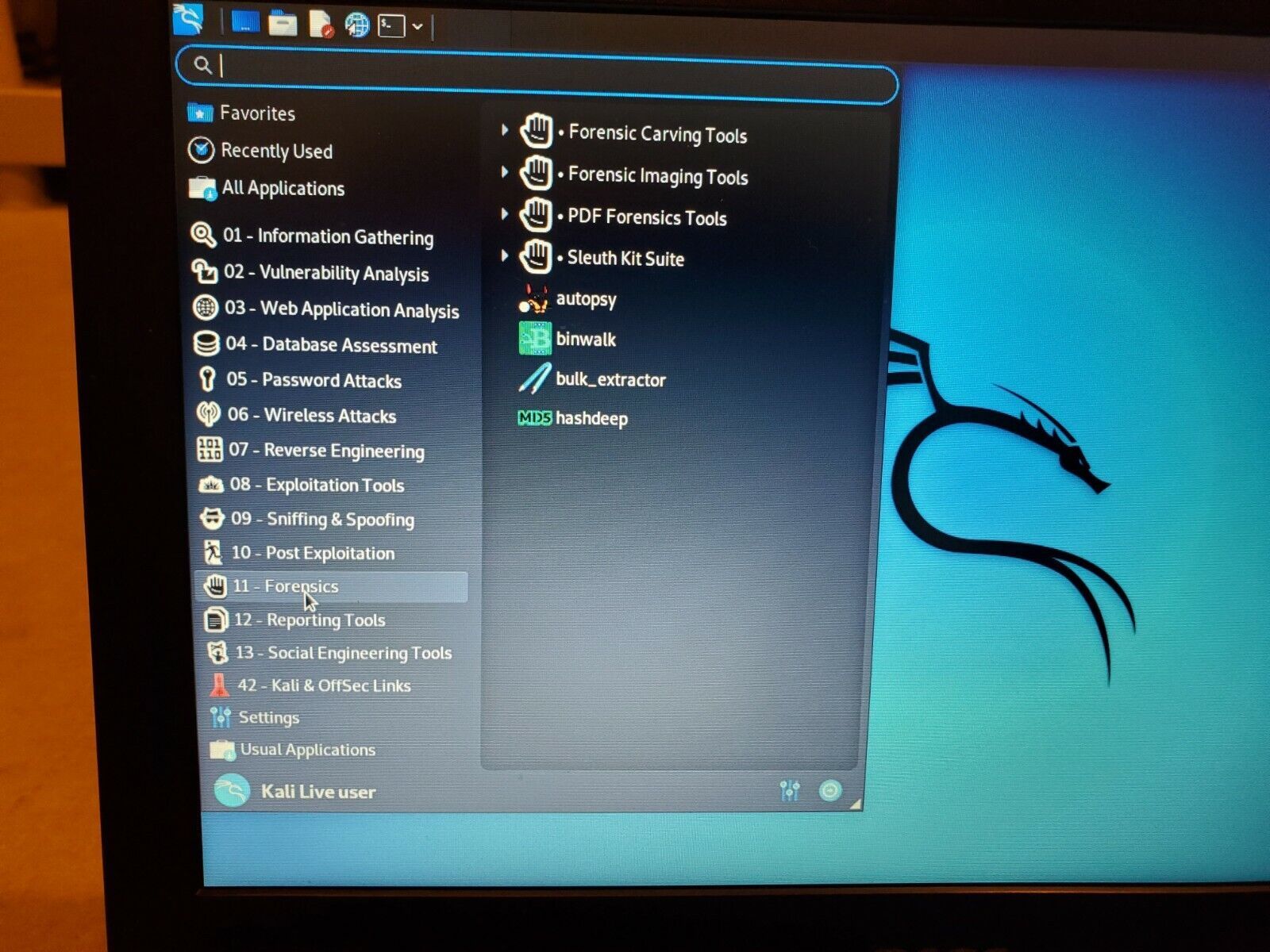Image resolution: width=1270 pixels, height=952 pixels.
Task: Click the Kali Live user name
Action: [x=318, y=791]
